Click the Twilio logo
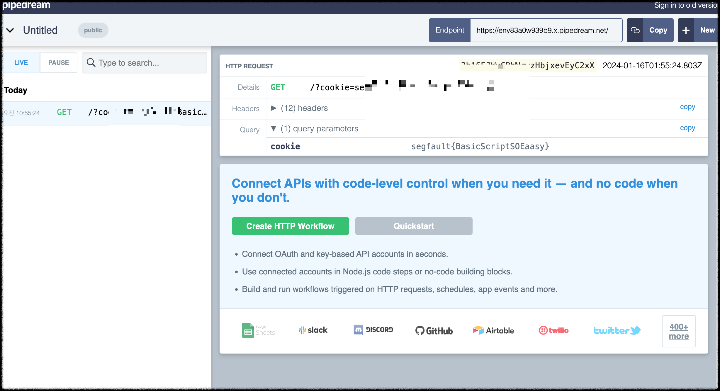 (x=553, y=330)
